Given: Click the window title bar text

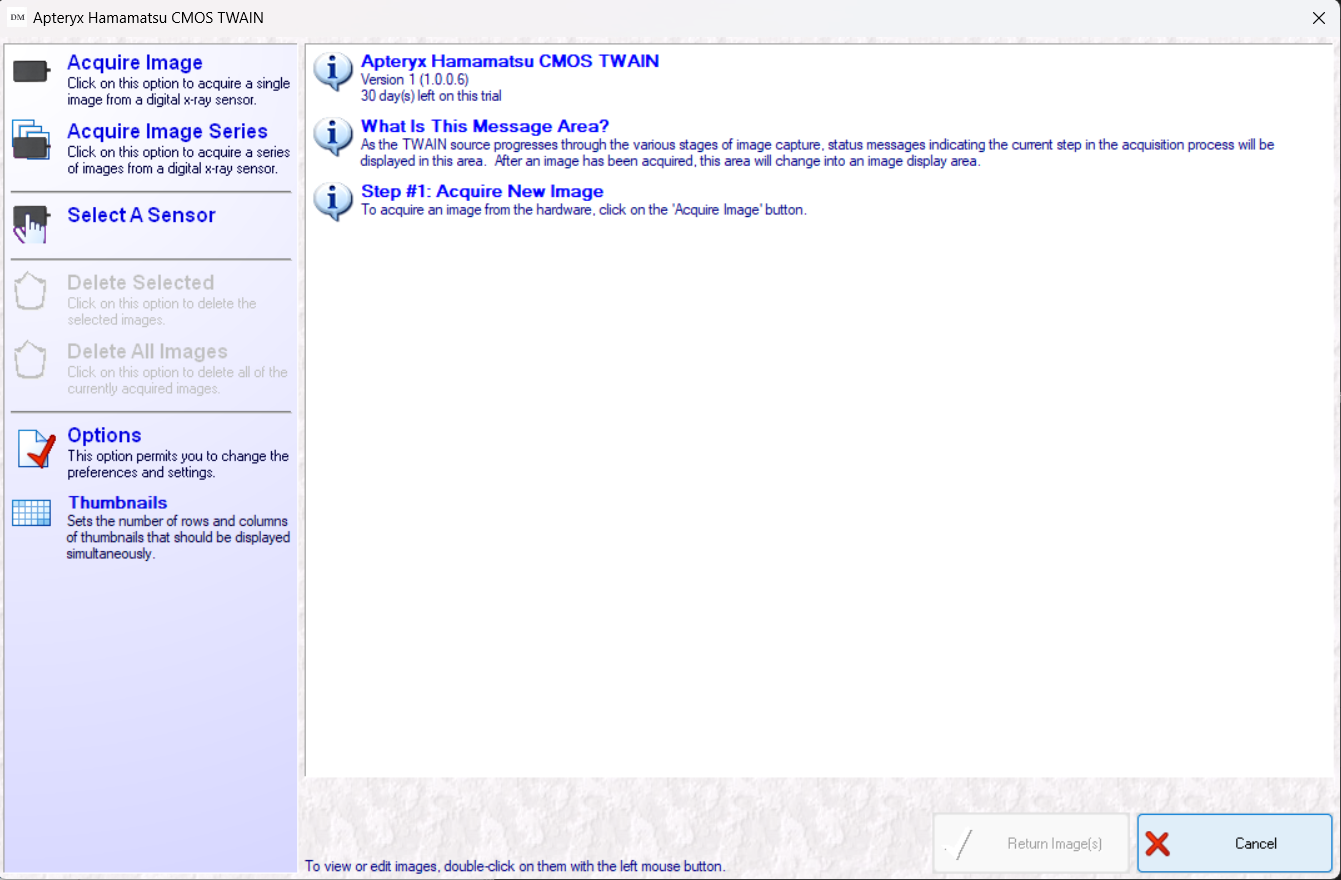Looking at the screenshot, I should 149,18.
